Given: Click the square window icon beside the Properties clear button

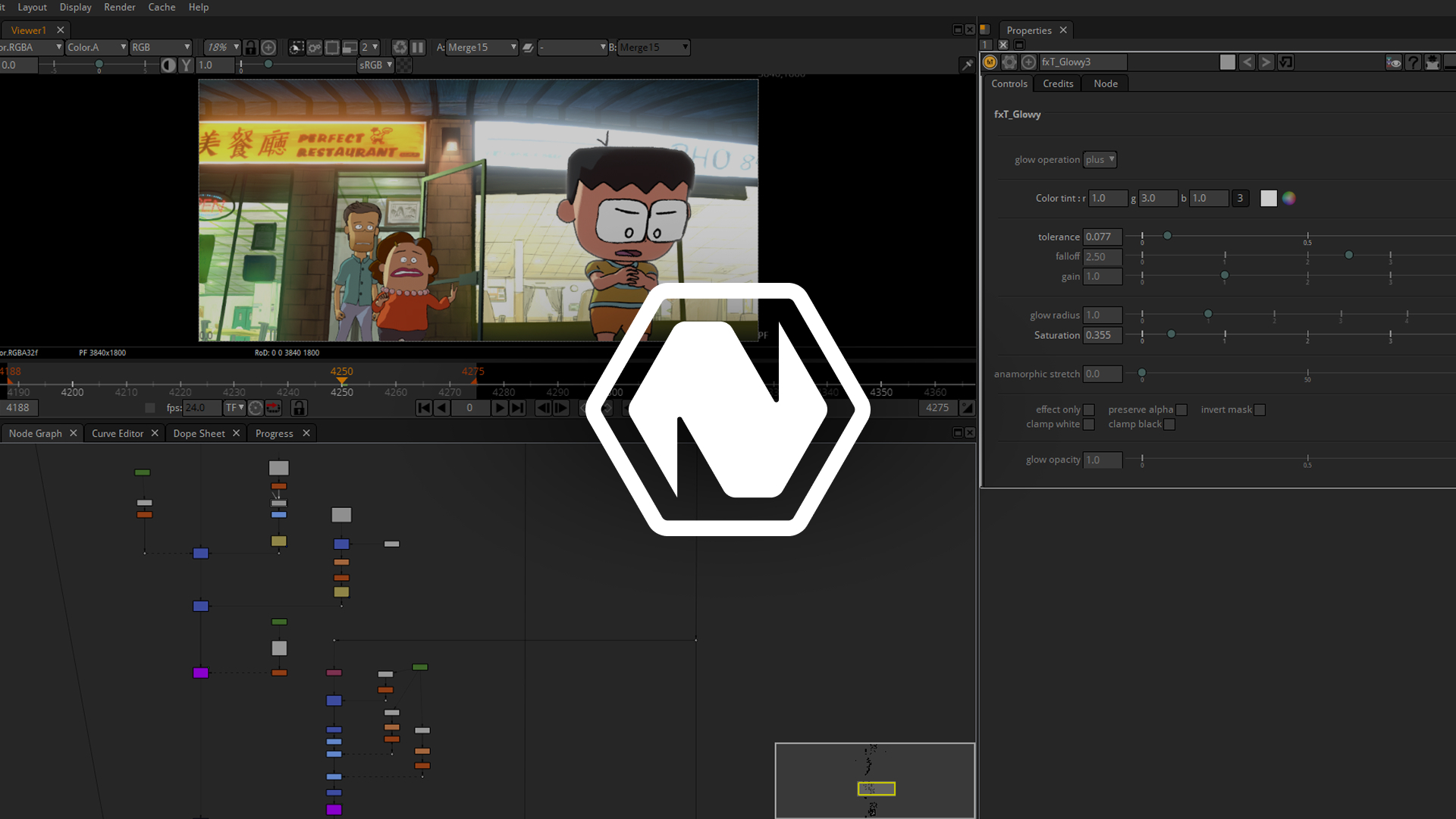Looking at the screenshot, I should [x=1019, y=45].
